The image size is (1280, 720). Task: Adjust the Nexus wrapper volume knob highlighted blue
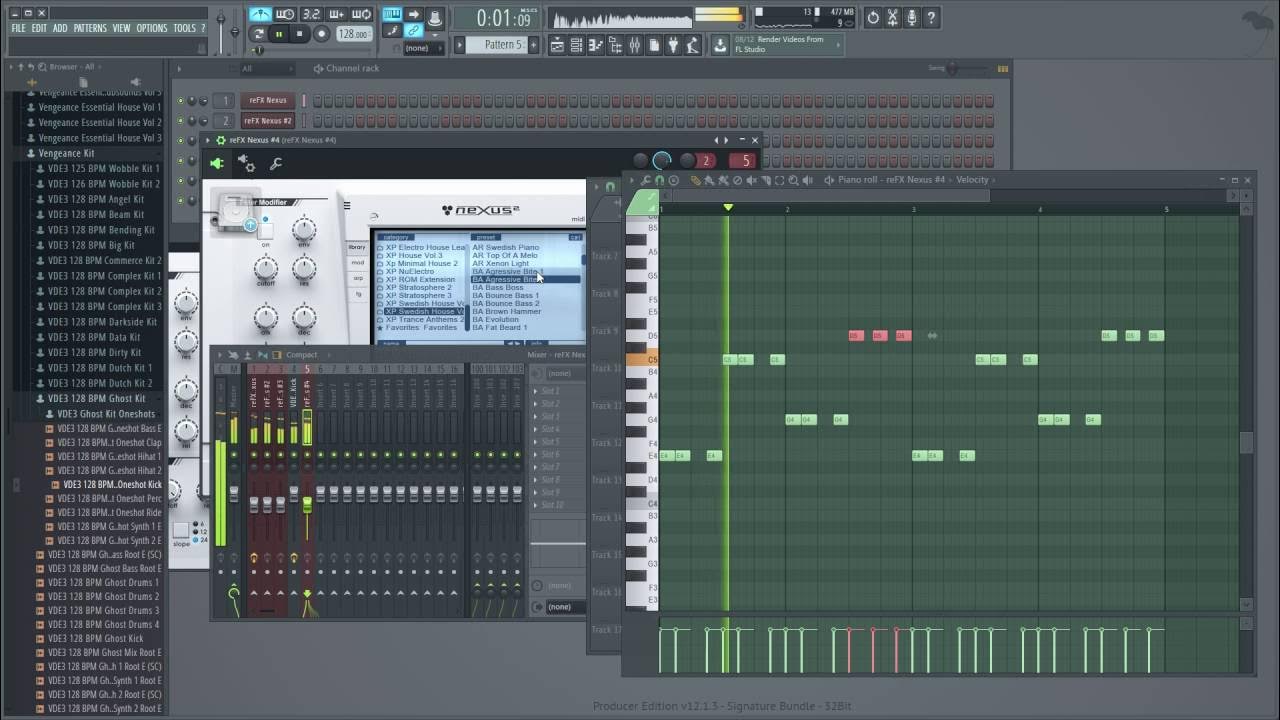(x=662, y=161)
